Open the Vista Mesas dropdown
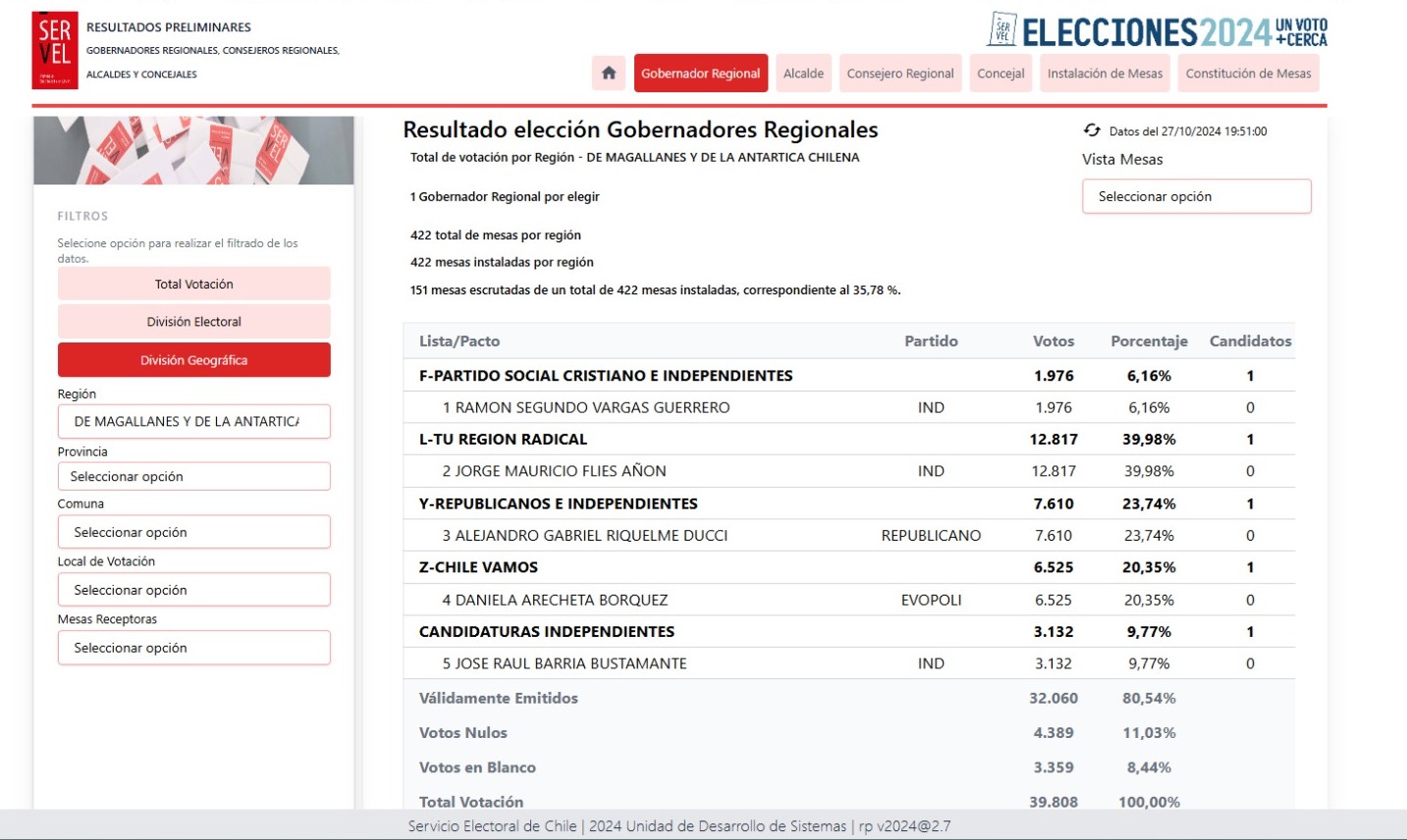The height and width of the screenshot is (840, 1407). 1197,196
